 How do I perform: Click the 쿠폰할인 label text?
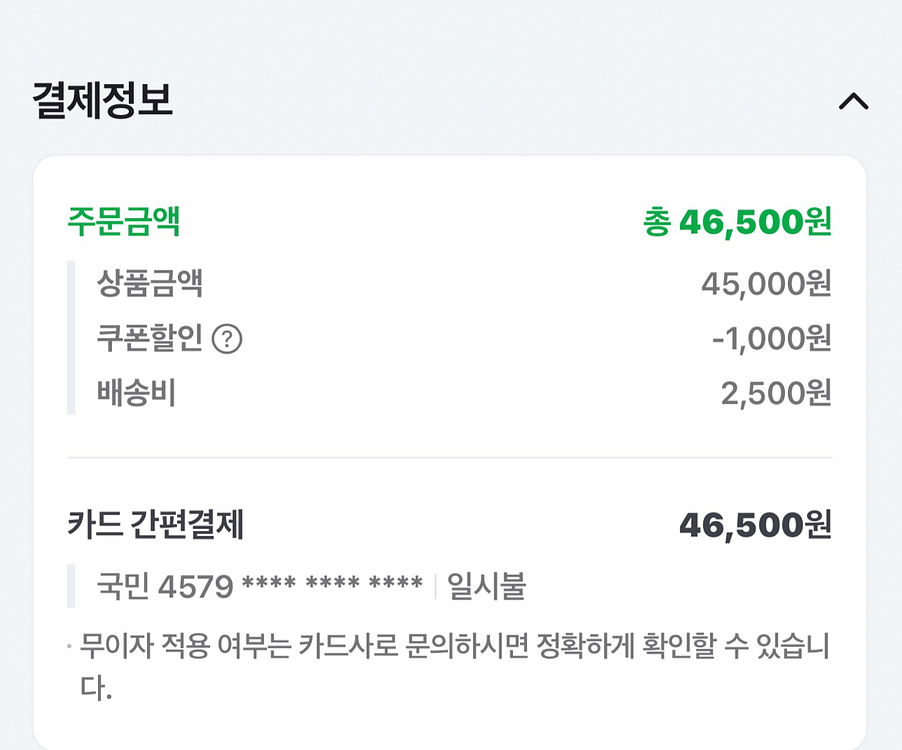click(150, 339)
